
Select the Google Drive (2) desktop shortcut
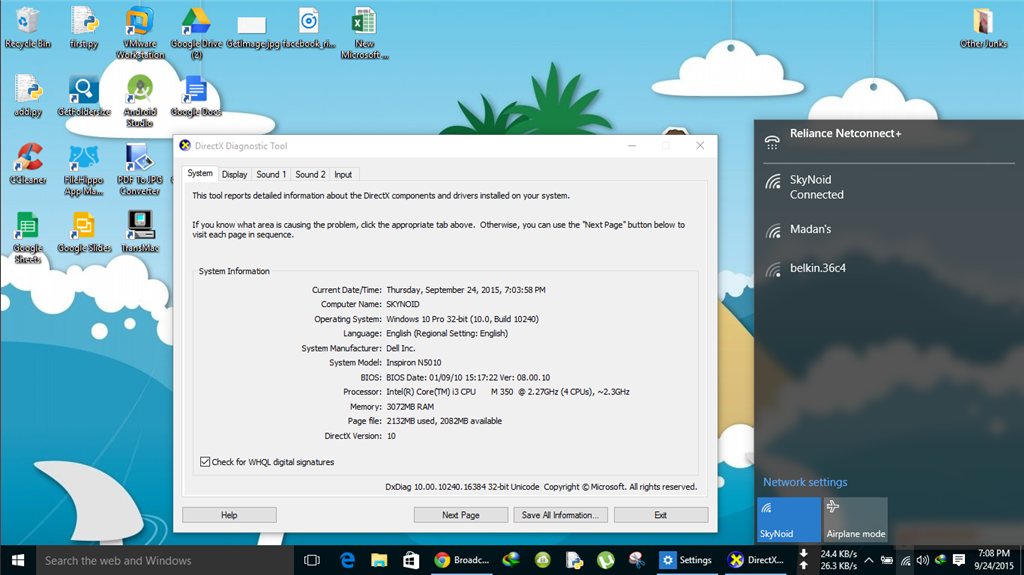coord(196,33)
